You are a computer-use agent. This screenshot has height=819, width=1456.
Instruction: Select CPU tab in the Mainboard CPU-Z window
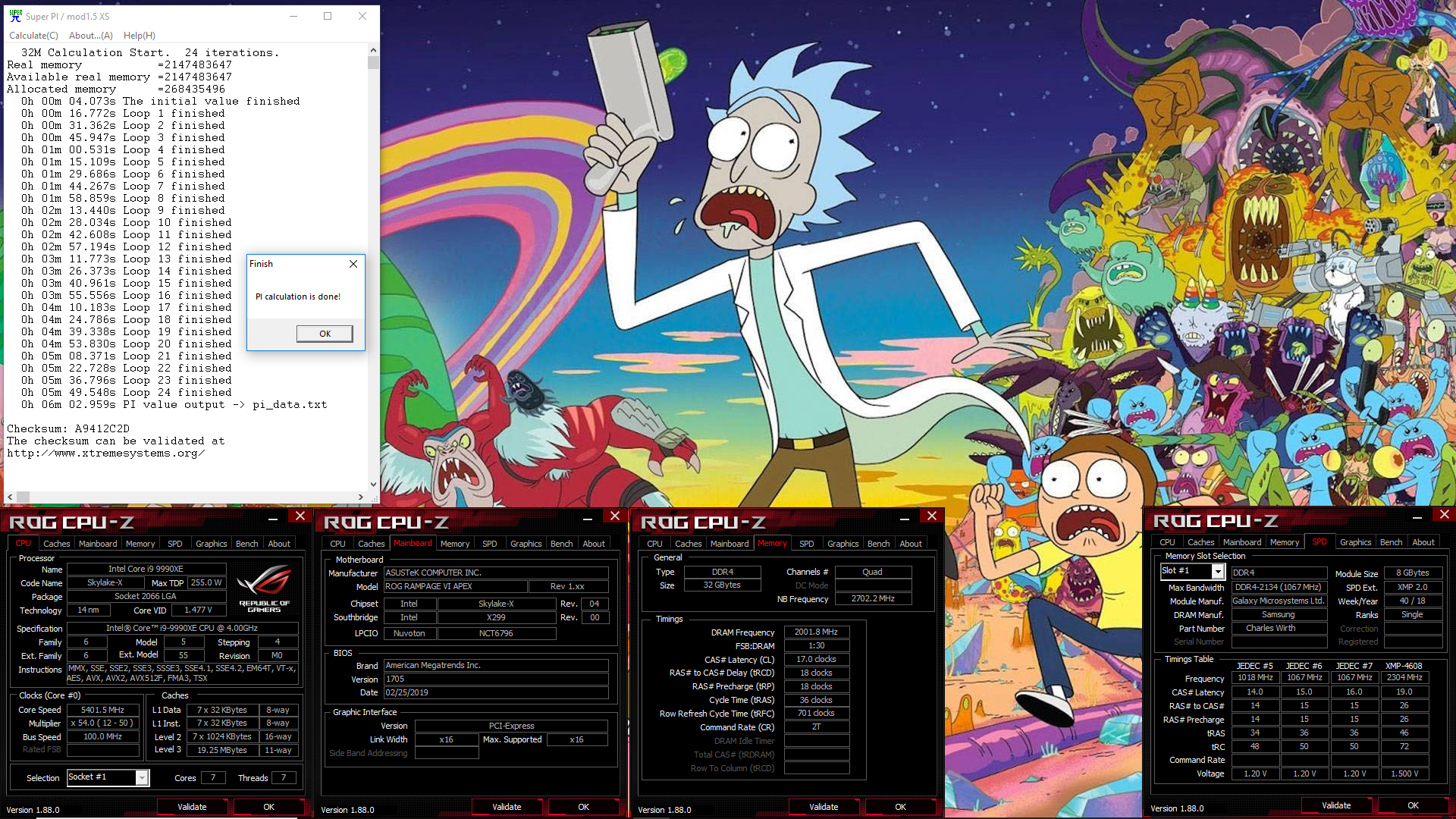(337, 544)
